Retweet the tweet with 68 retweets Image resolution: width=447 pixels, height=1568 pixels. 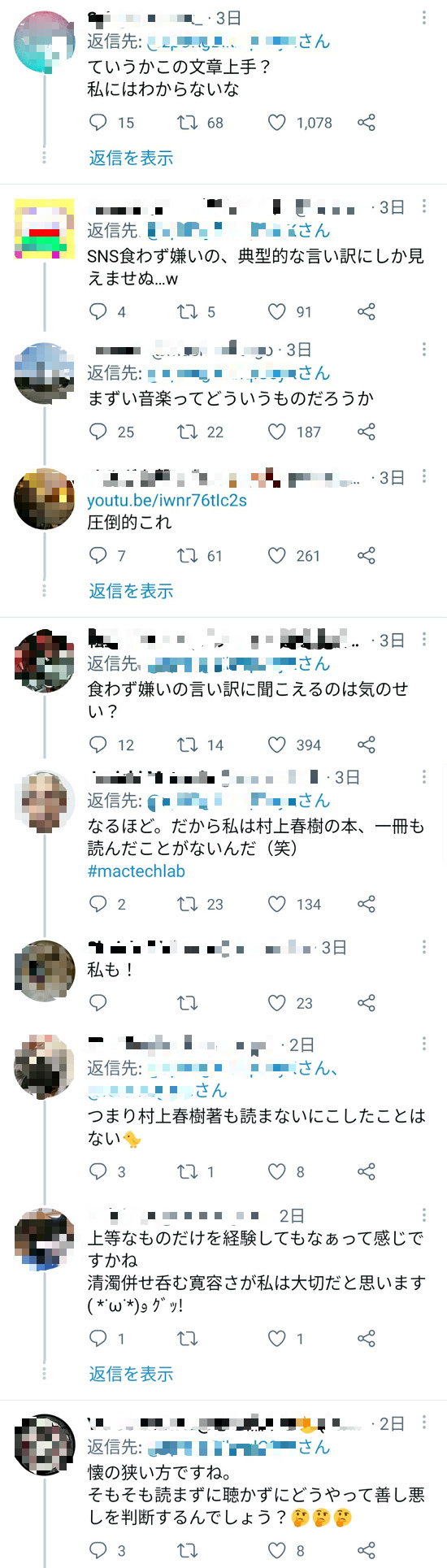pos(188,123)
